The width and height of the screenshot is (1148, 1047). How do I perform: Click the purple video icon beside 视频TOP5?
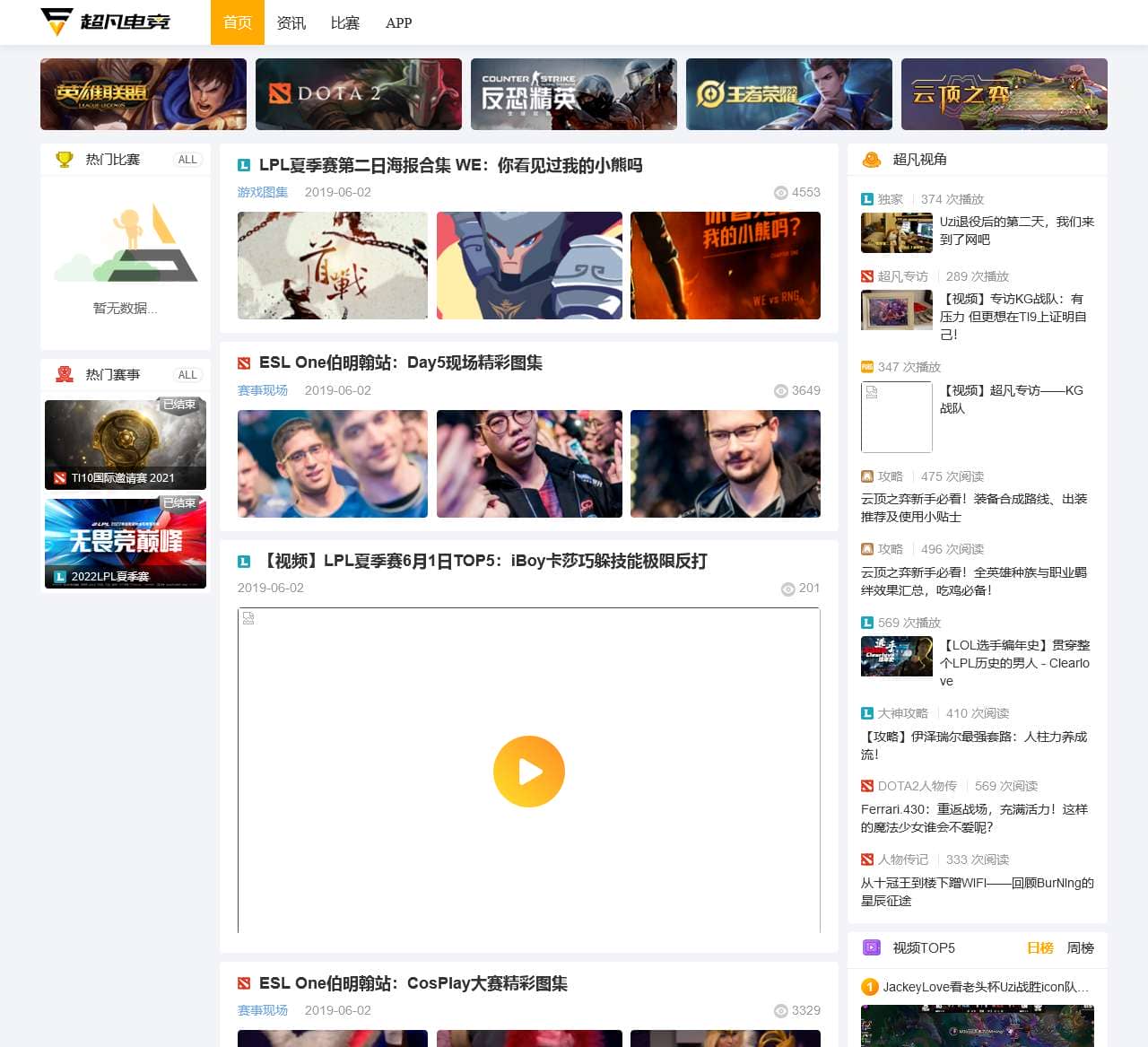(x=871, y=947)
